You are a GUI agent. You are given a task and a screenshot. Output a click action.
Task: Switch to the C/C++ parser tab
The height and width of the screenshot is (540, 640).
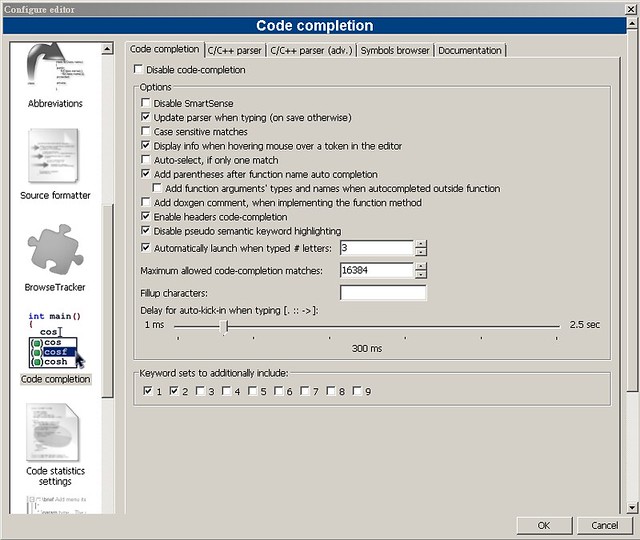point(234,51)
